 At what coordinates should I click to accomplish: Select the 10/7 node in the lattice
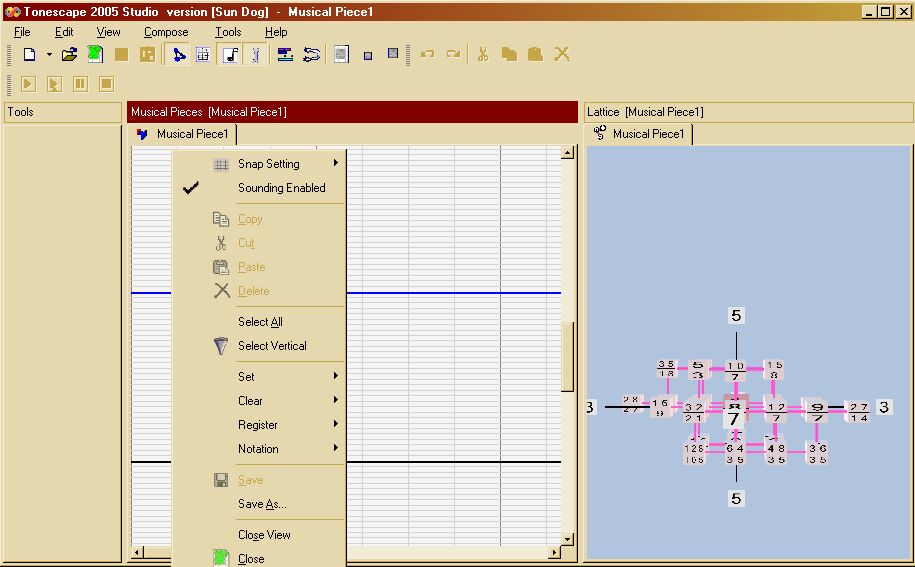pos(735,371)
